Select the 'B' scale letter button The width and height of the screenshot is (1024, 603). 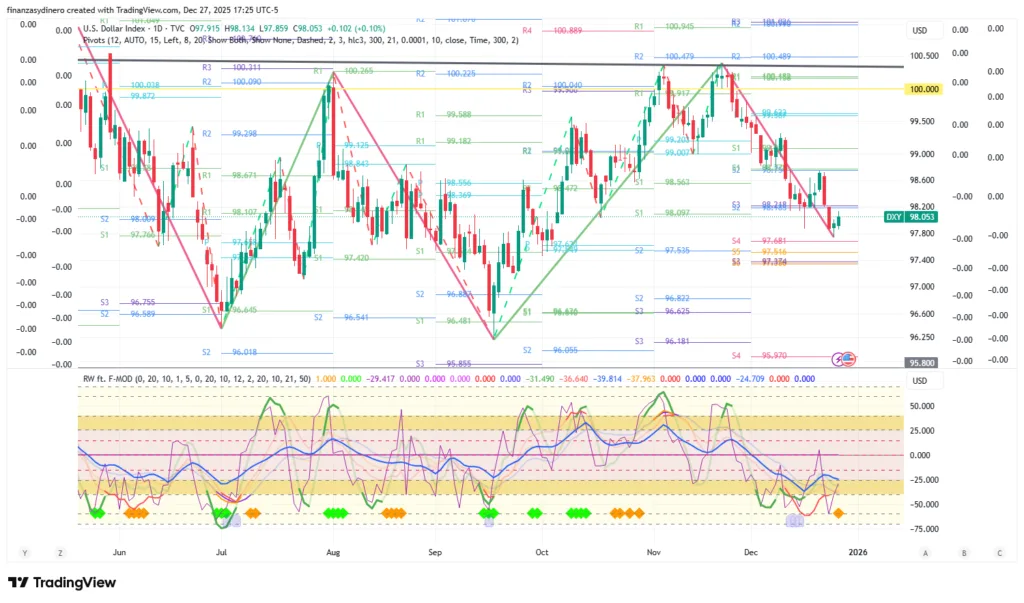963,552
